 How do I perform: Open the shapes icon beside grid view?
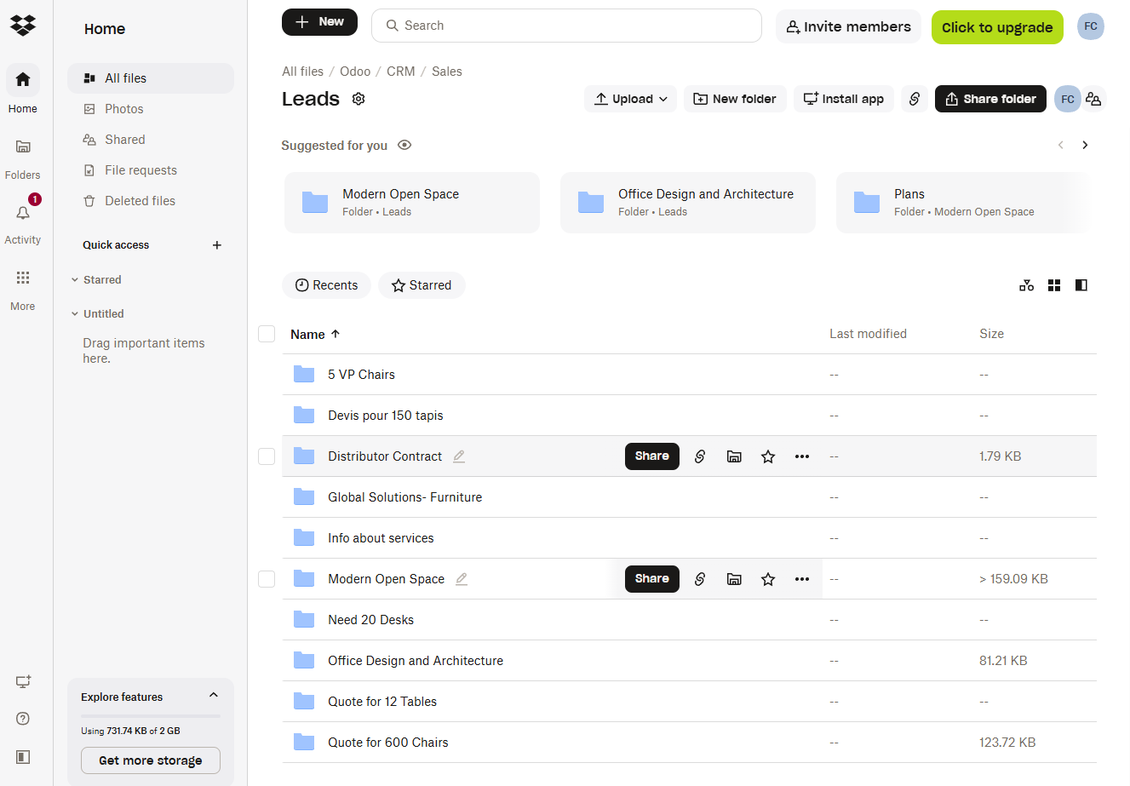(x=1026, y=285)
